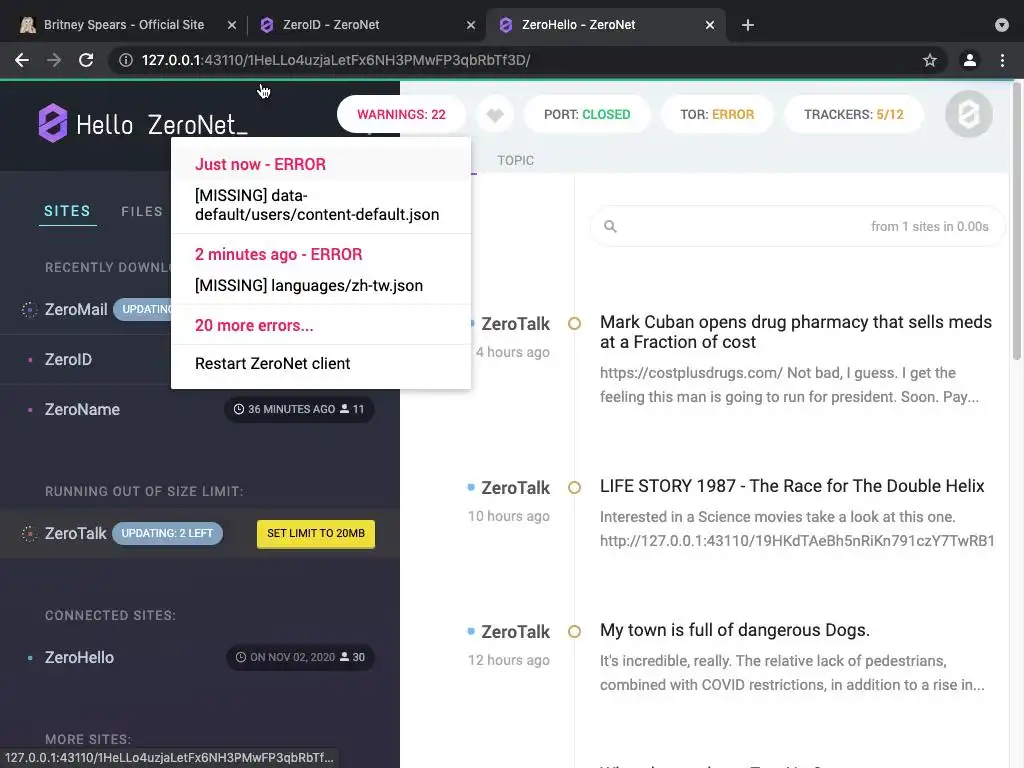1024x768 pixels.
Task: Click the page vertical scrollbar
Action: (1017, 222)
